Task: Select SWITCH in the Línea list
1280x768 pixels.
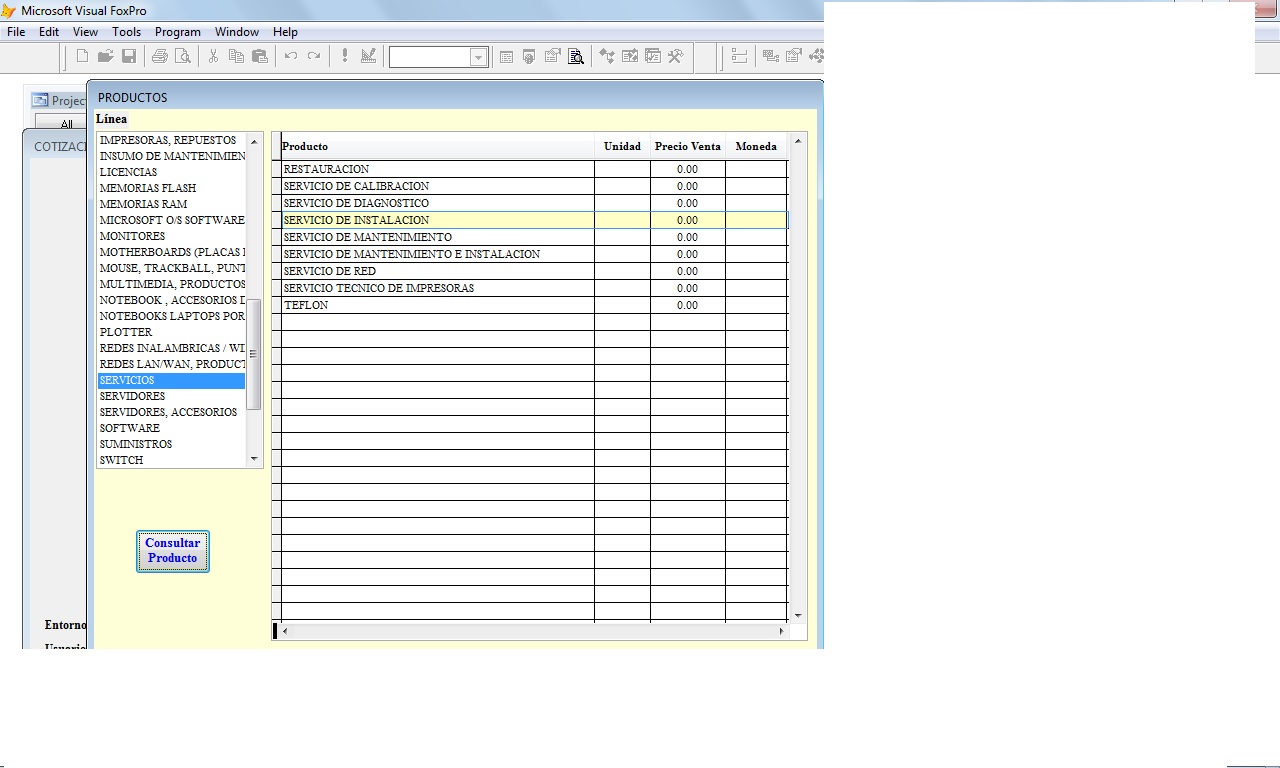Action: click(171, 460)
